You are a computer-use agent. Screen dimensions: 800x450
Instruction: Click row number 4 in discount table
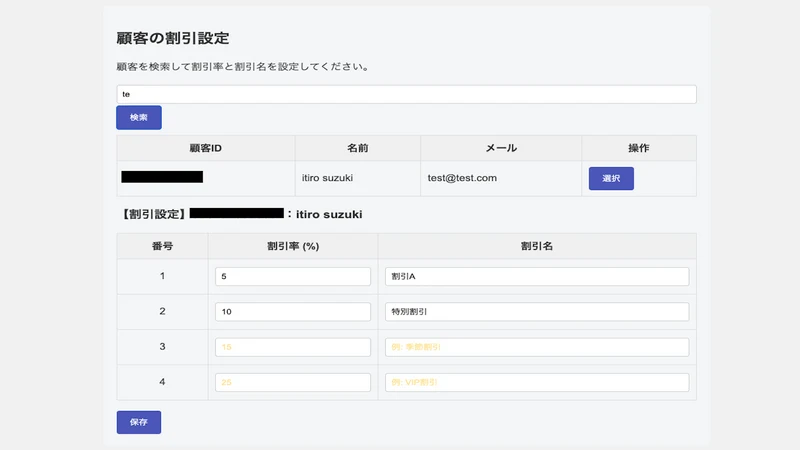coord(162,382)
